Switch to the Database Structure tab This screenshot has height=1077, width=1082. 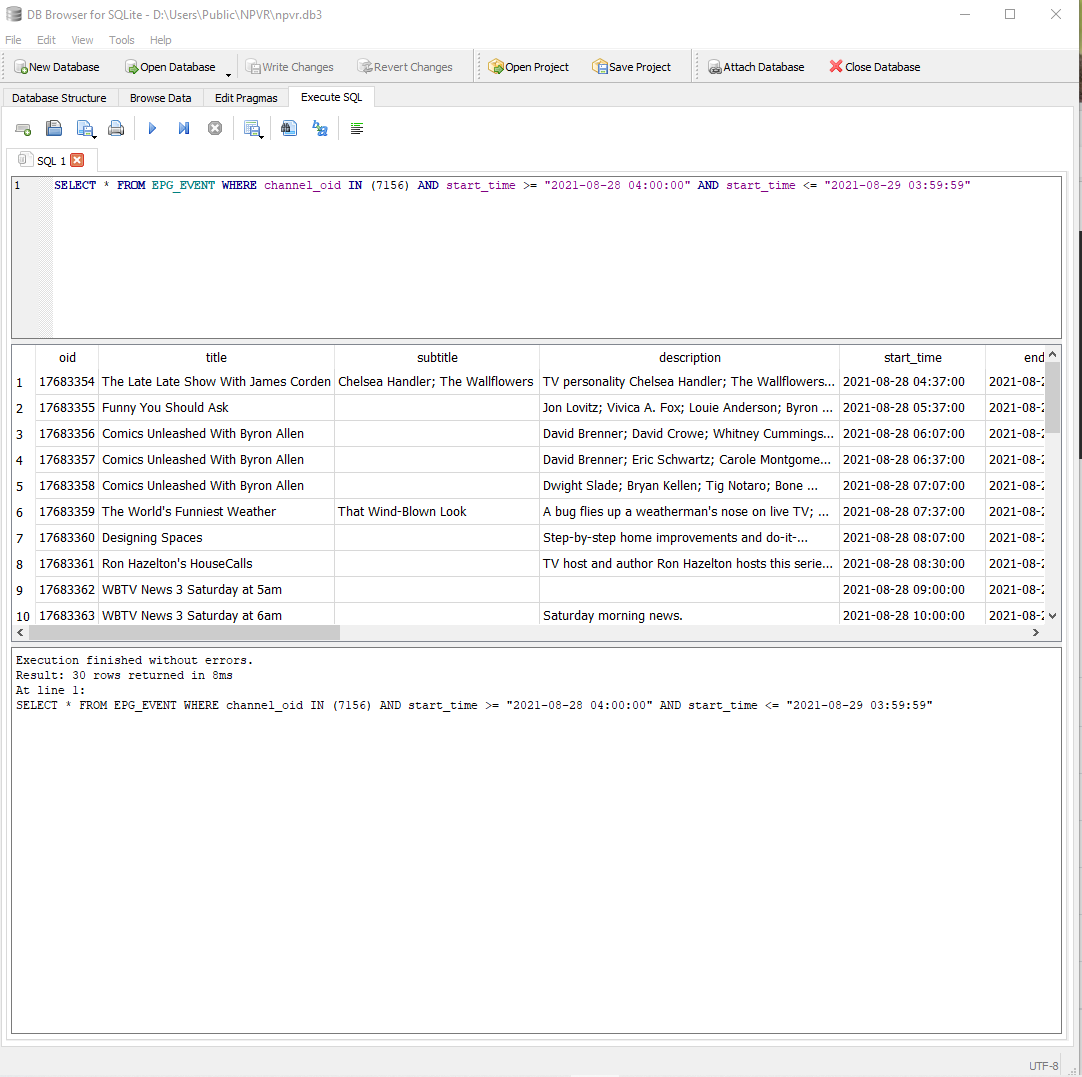coord(59,97)
